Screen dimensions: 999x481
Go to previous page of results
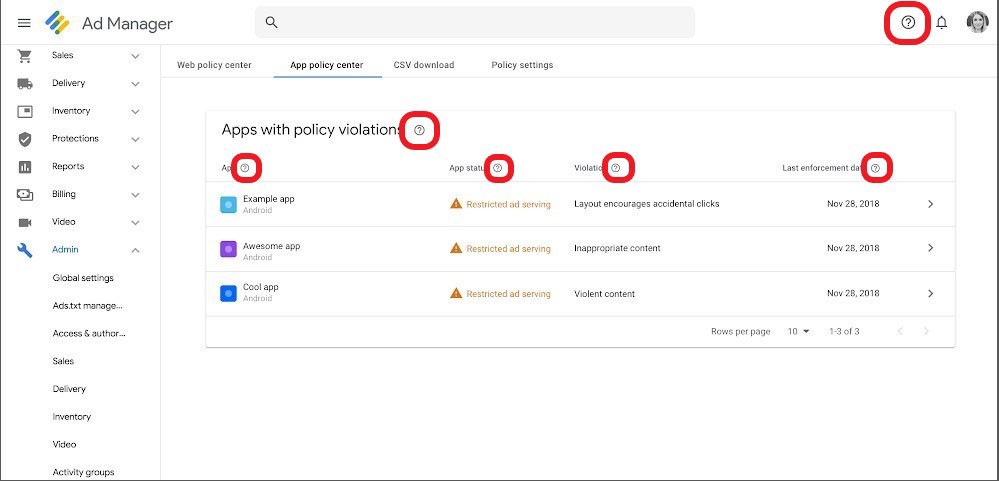[900, 331]
